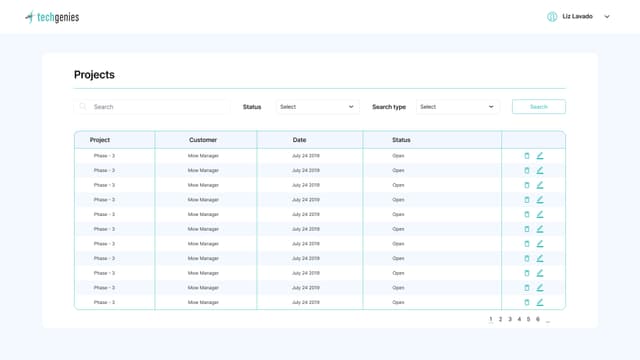Expand the Liz Lavado account menu chevron

pos(607,17)
